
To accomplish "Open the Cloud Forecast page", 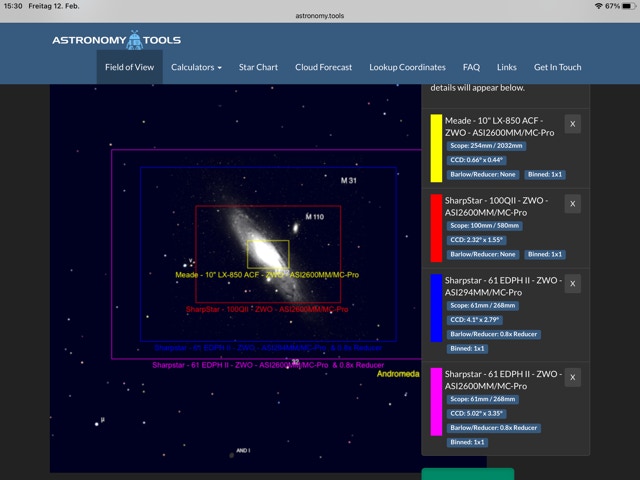I will click(x=323, y=67).
